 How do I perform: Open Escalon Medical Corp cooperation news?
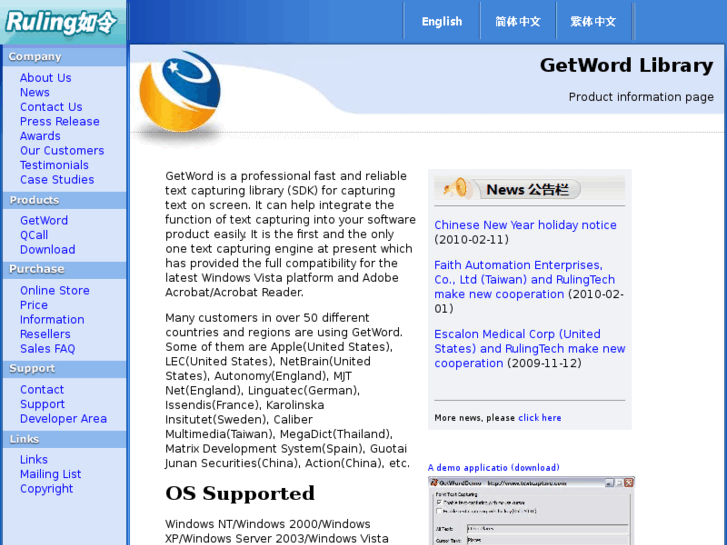pyautogui.click(x=529, y=348)
